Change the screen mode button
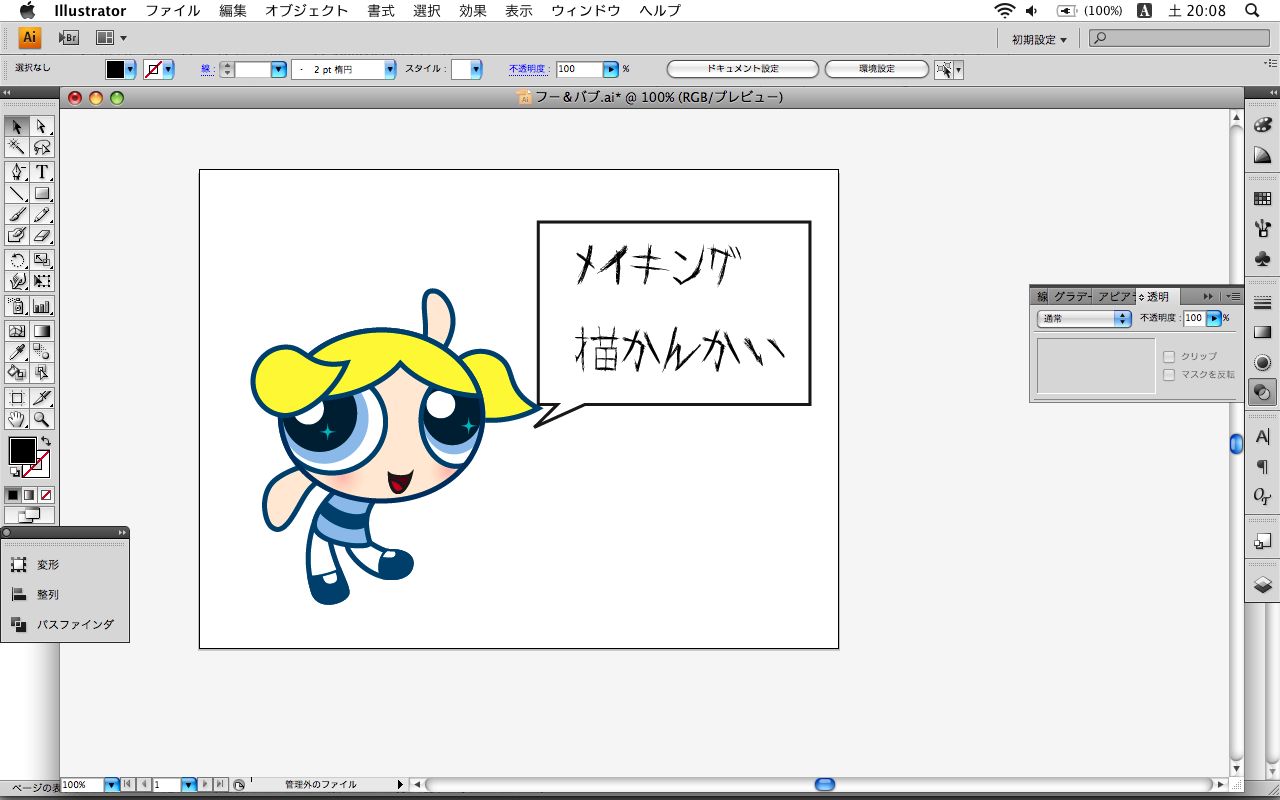 pos(29,515)
